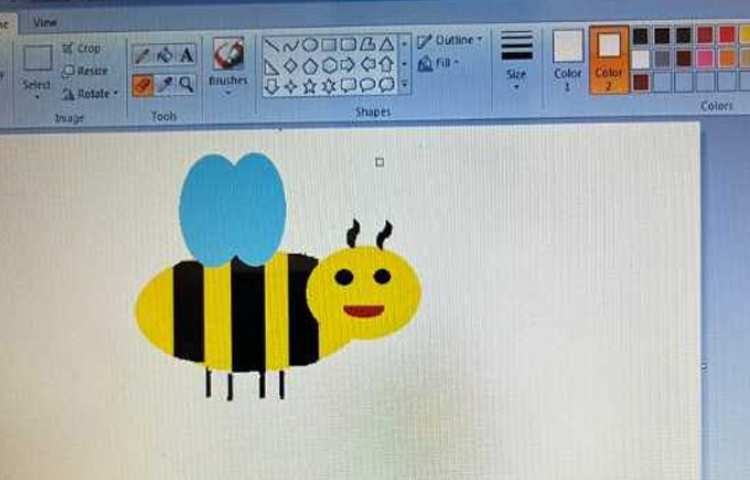Screen dimensions: 750x480
Task: Open the Select dropdown arrow
Action: (37, 97)
